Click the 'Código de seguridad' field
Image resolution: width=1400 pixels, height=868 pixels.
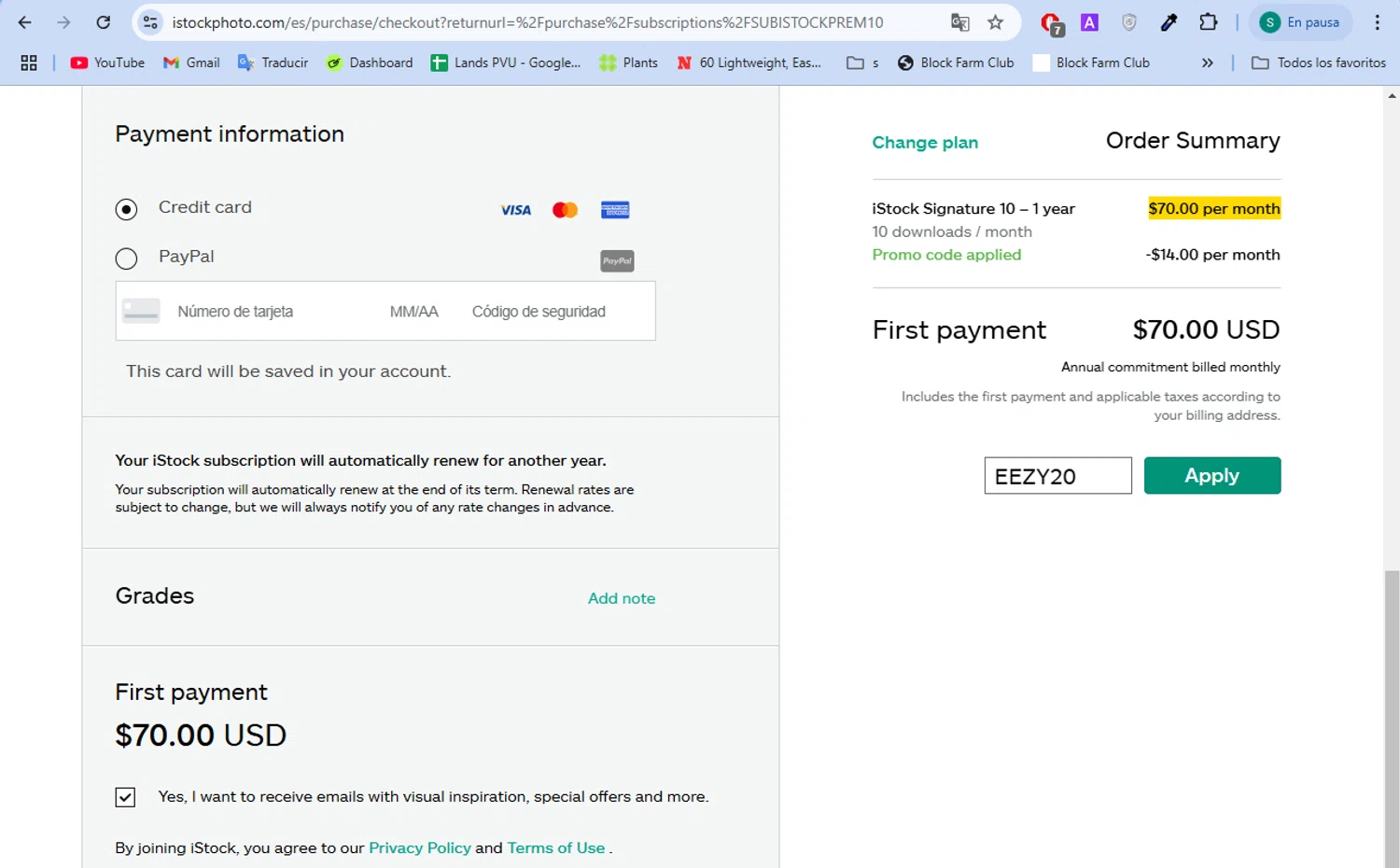[539, 312]
